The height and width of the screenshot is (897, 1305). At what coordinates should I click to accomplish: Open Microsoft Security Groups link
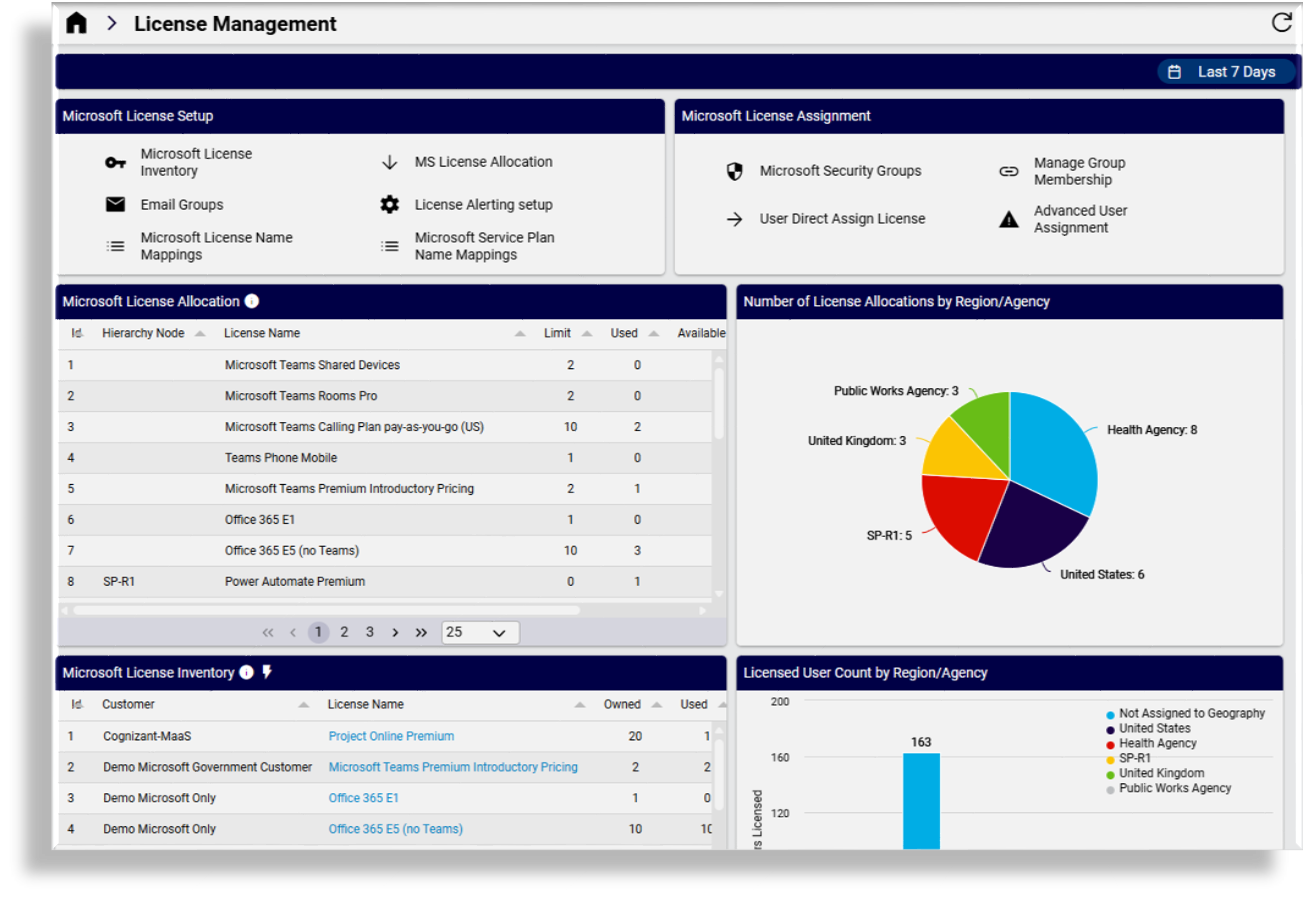pos(841,171)
